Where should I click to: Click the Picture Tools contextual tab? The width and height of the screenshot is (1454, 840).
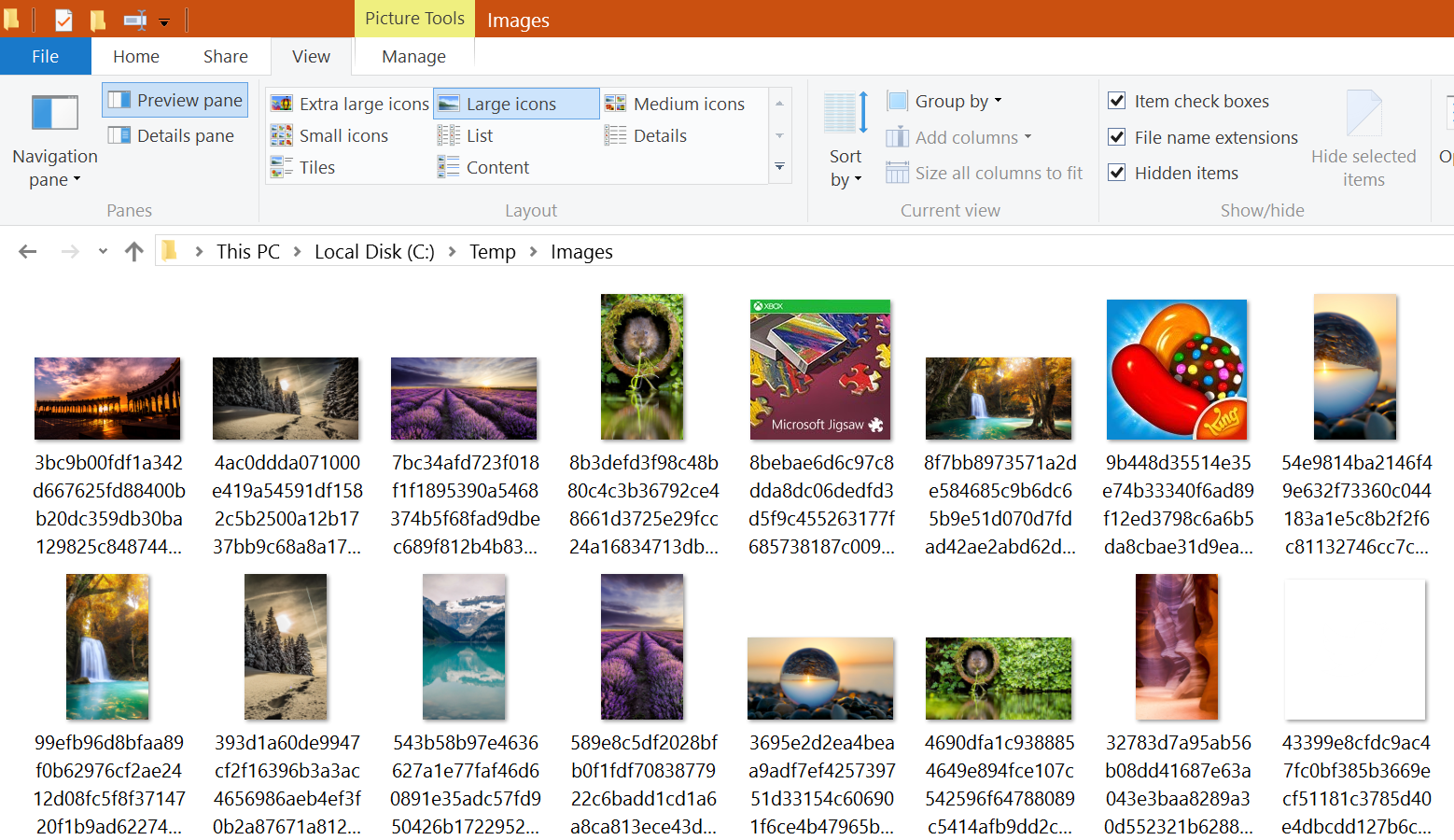point(414,19)
